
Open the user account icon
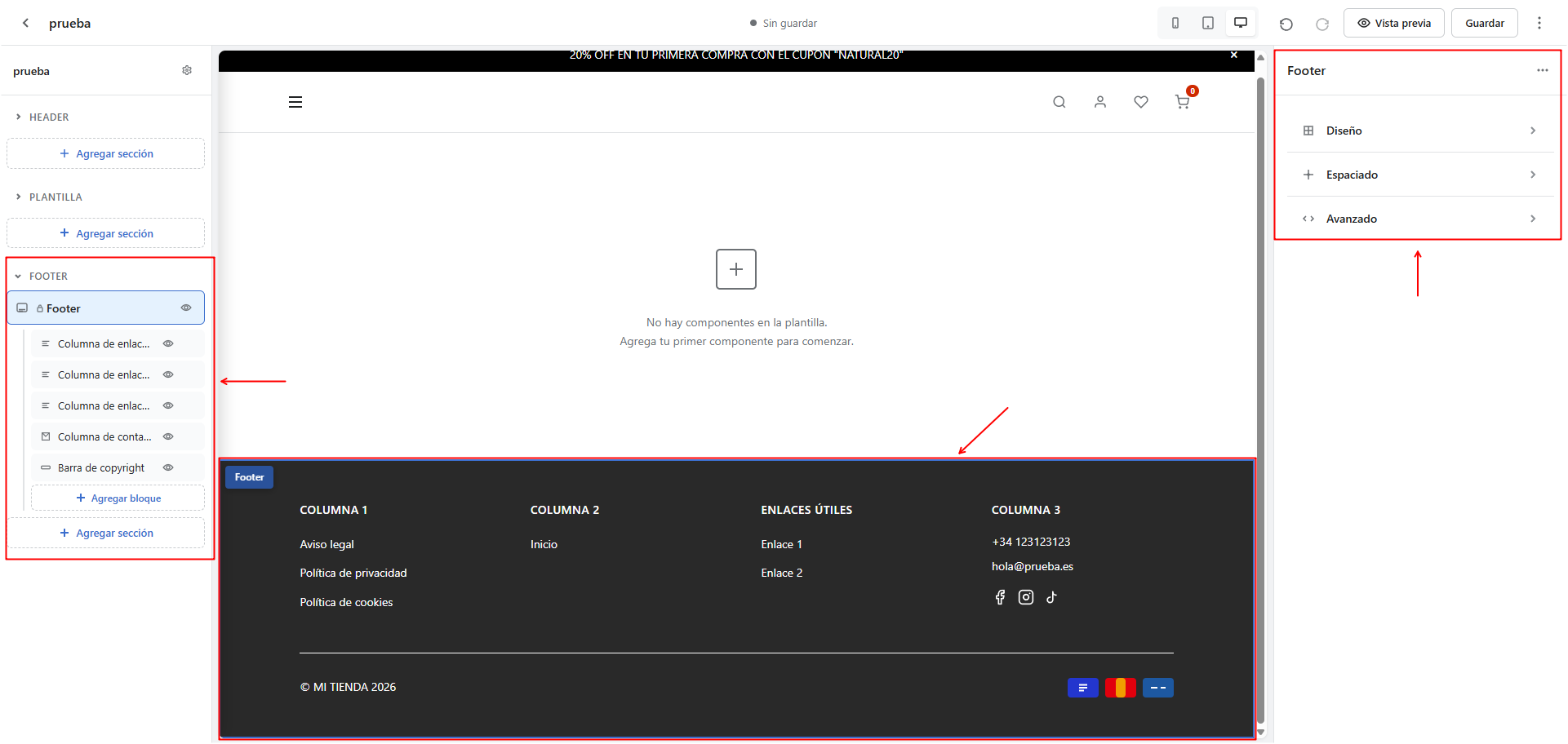1100,102
